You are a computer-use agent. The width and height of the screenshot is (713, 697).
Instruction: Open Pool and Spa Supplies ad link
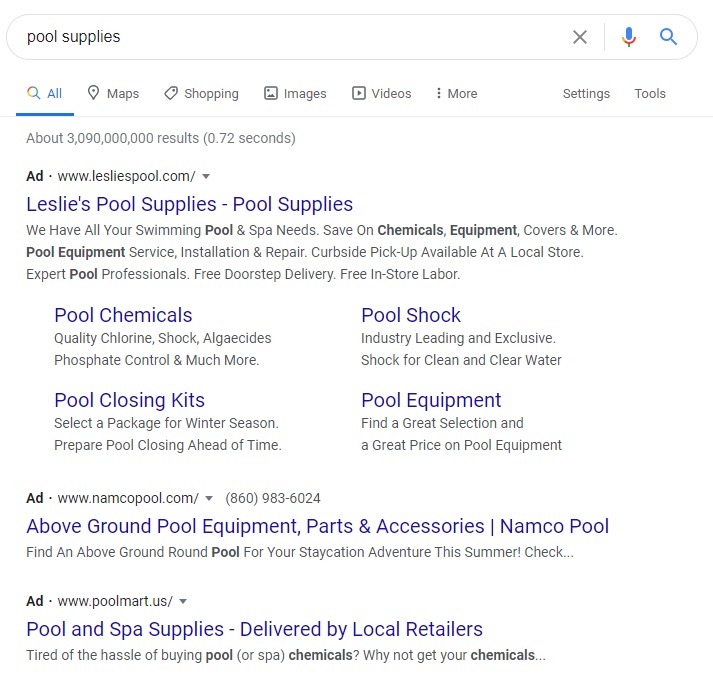(255, 629)
